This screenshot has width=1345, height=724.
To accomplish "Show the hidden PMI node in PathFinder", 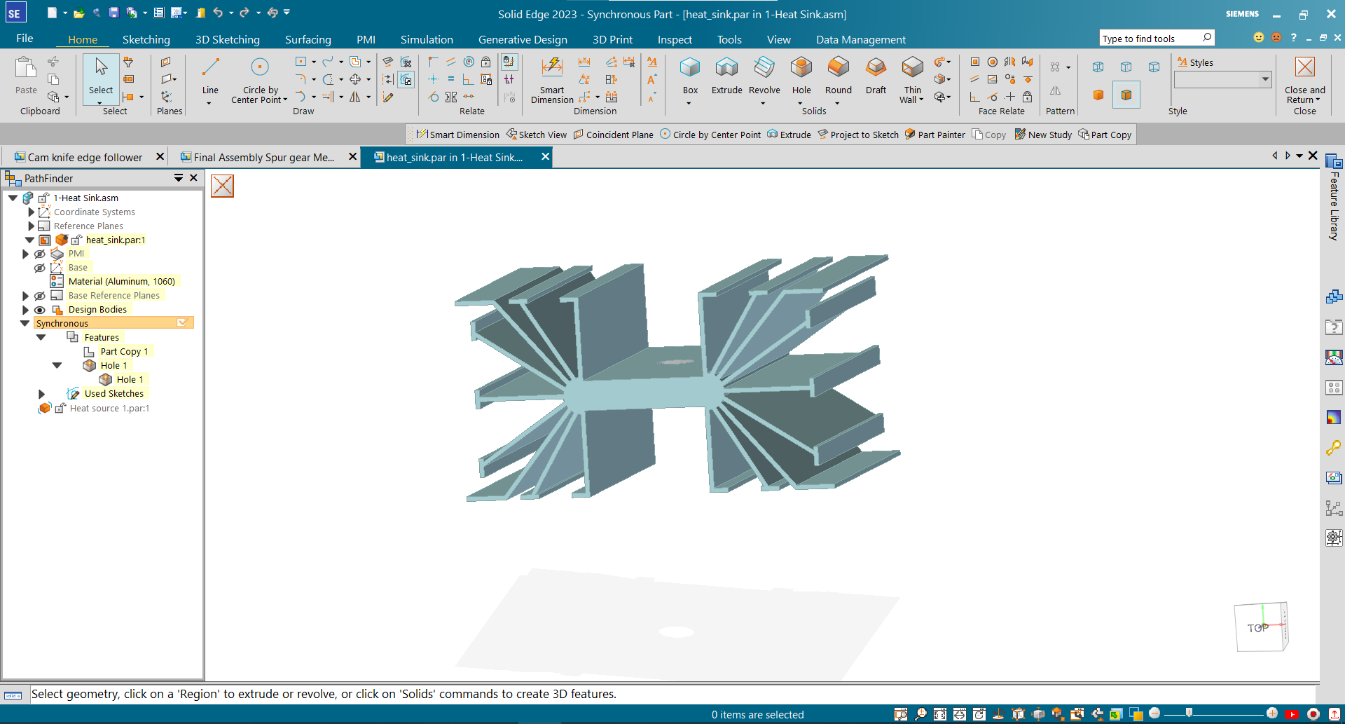I will click(x=38, y=253).
